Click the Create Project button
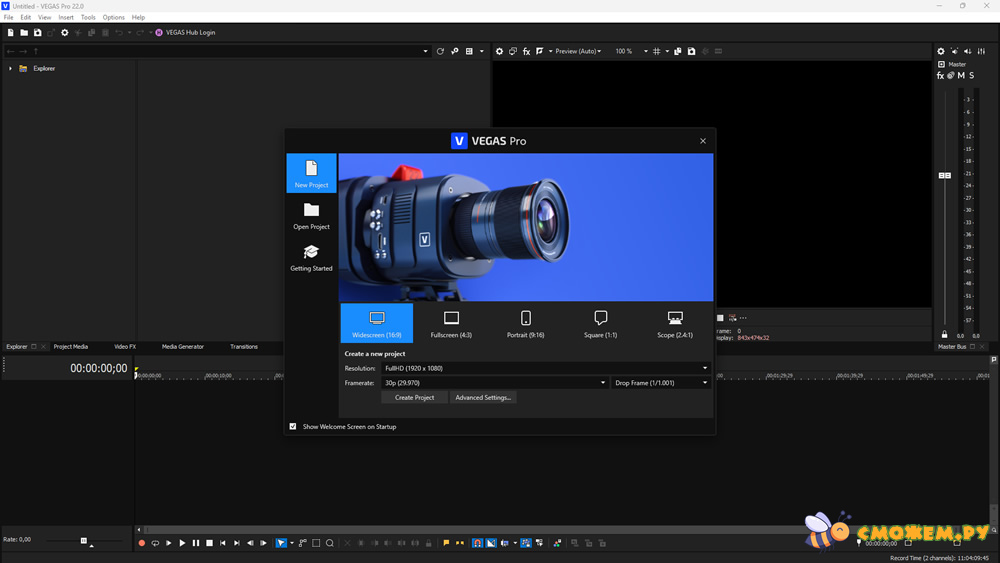Image resolution: width=1000 pixels, height=563 pixels. pyautogui.click(x=414, y=397)
